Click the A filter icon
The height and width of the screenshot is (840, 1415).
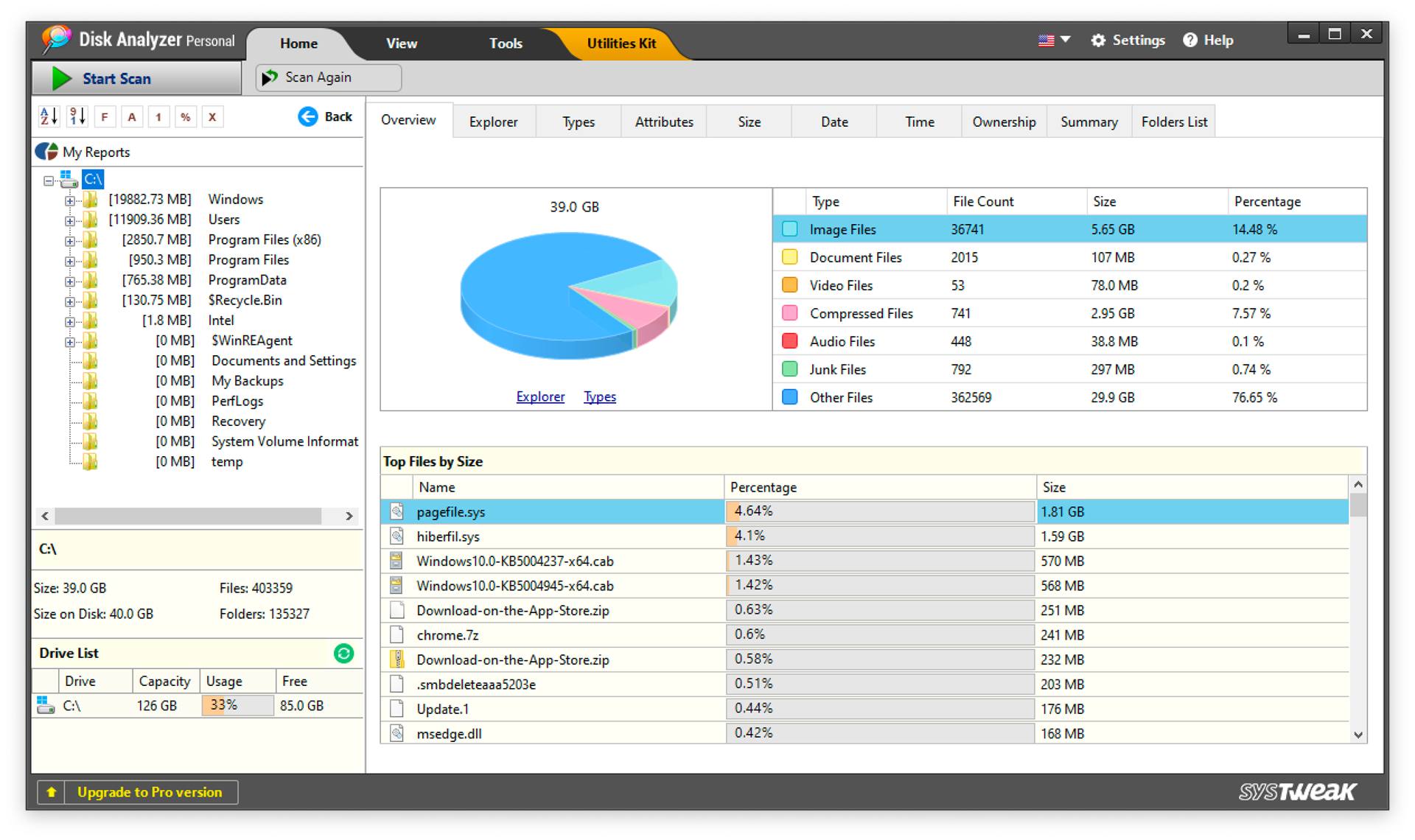point(132,116)
